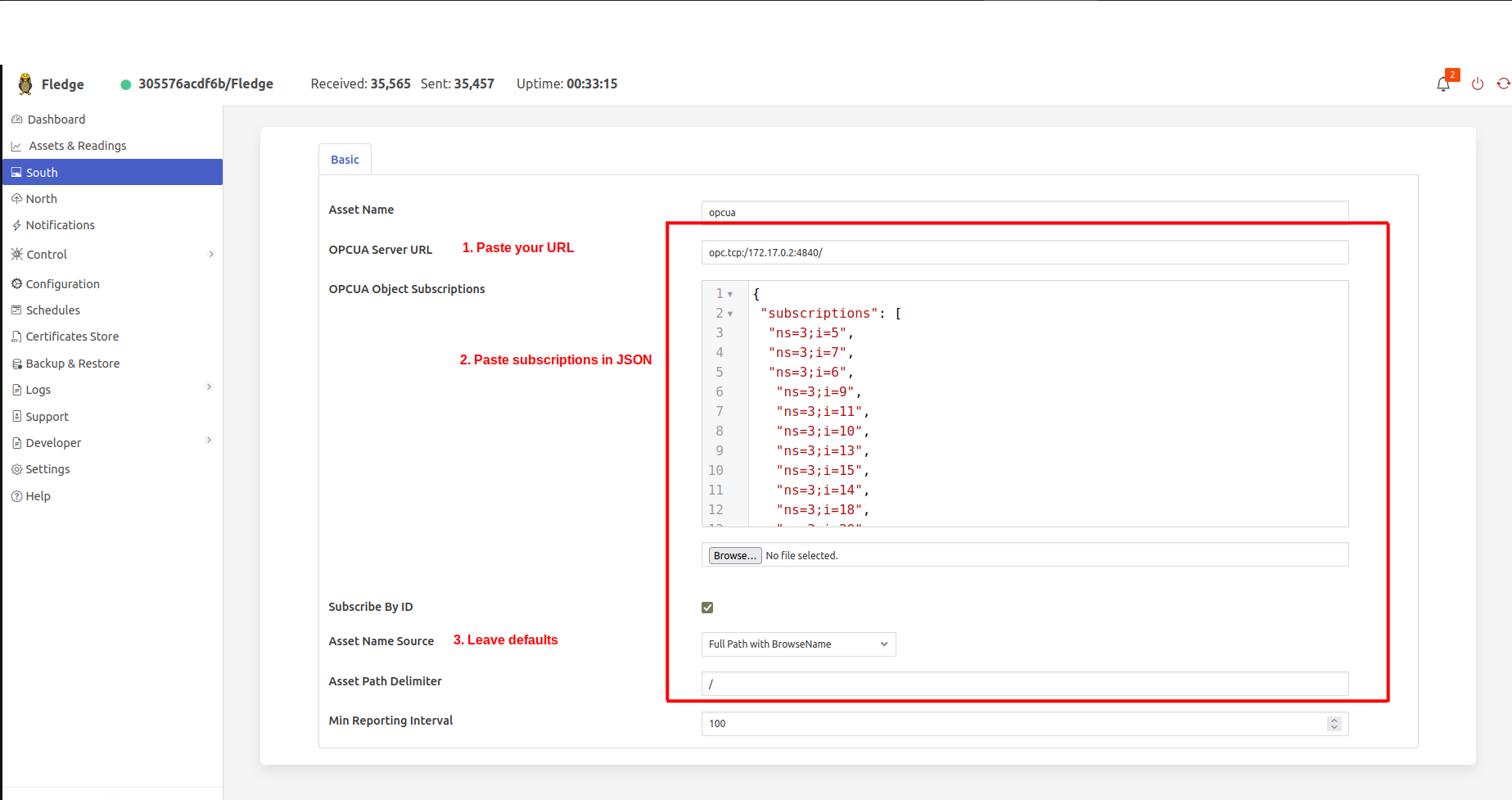Image resolution: width=1512 pixels, height=800 pixels.
Task: Toggle the Subscribe By ID checkbox
Action: click(707, 608)
